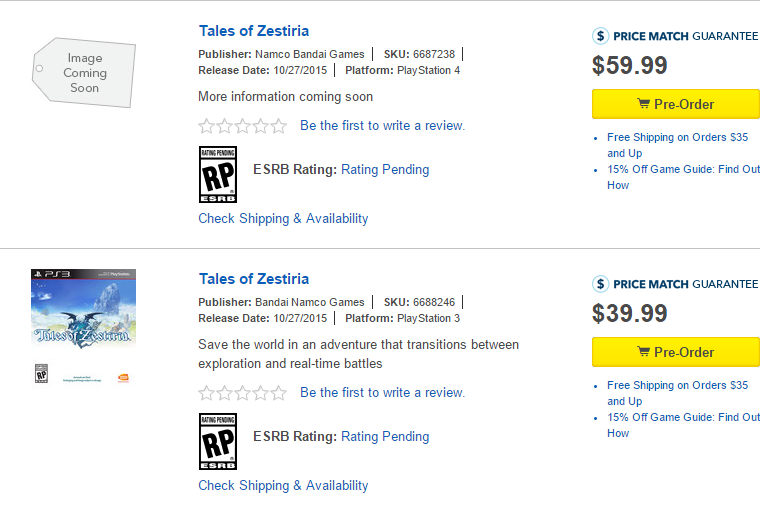Click the ESRB RP icon for the PlayStation 3 game
This screenshot has height=515, width=775.
[x=219, y=442]
